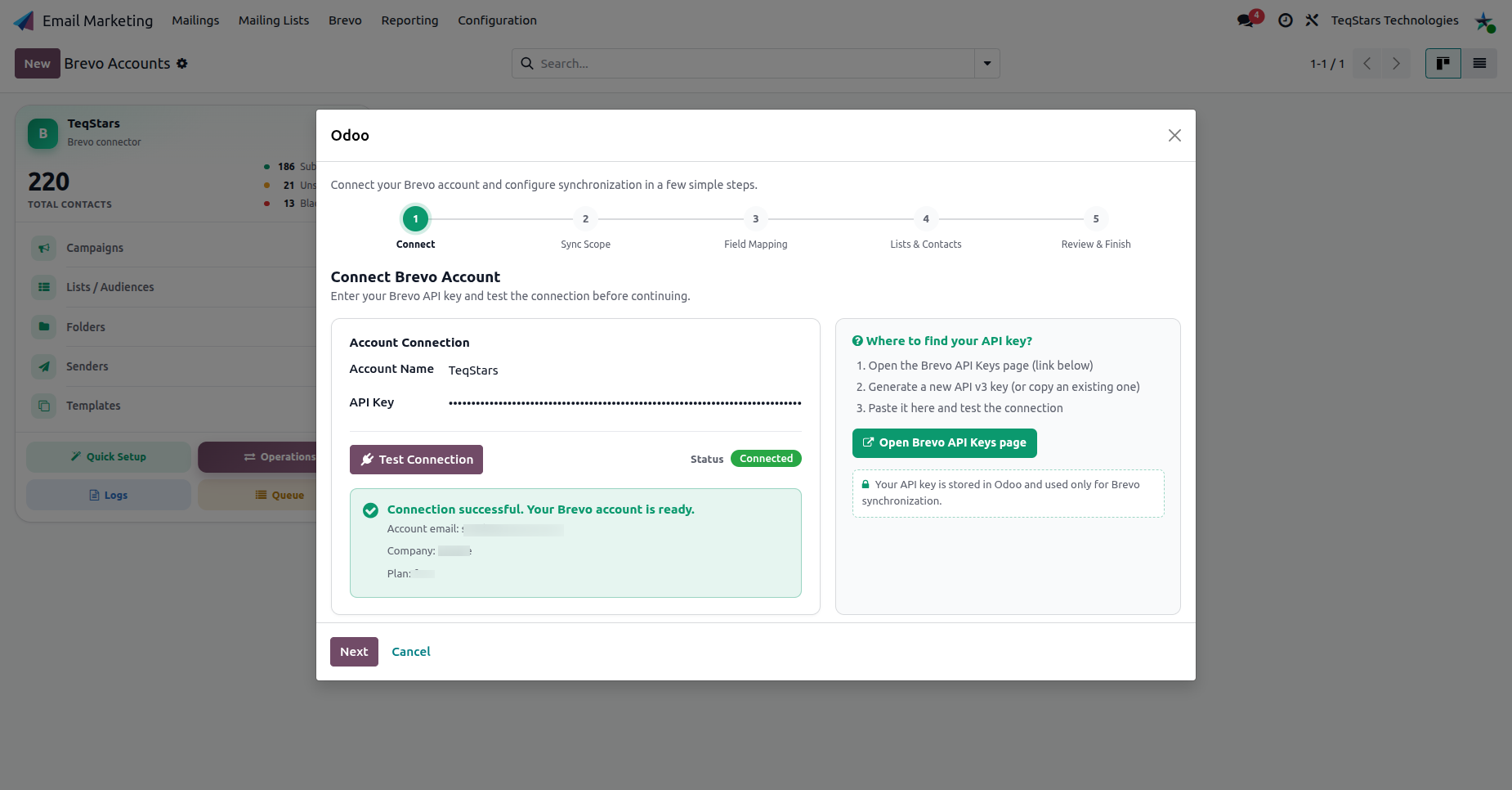Screen dimensions: 1512x790
Task: Click the TeqStars account B avatar
Action: [x=43, y=133]
